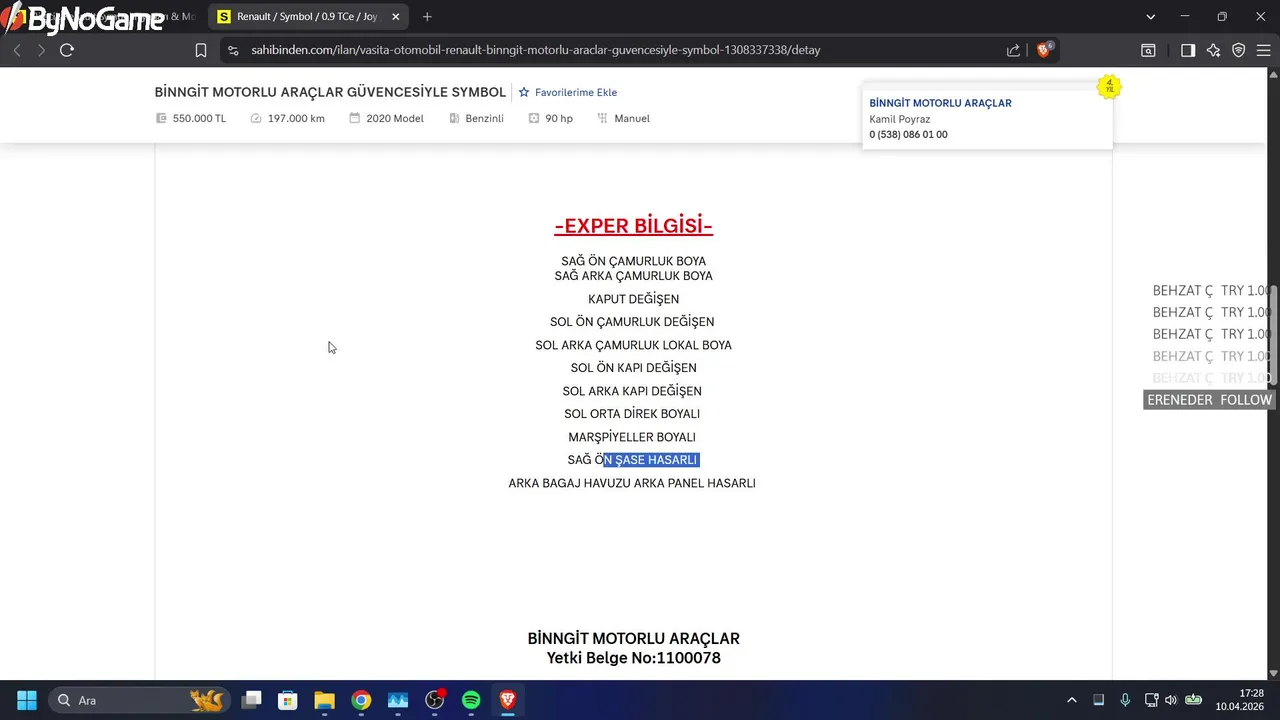Open the BİNNGİT MOTORLU ARAÇLAR seller link
The width and height of the screenshot is (1280, 720).
tap(940, 103)
